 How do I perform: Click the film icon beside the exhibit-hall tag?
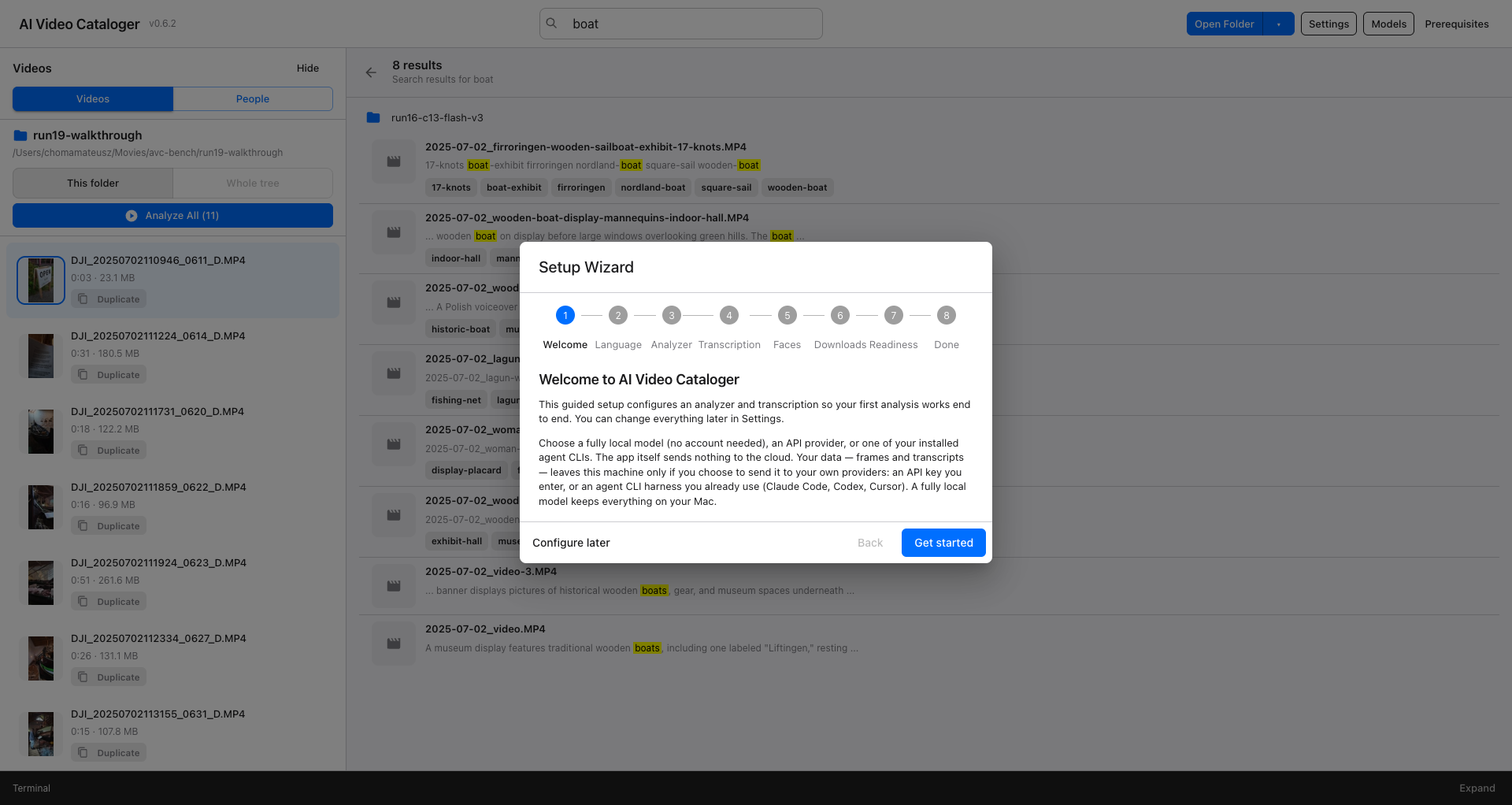[394, 515]
